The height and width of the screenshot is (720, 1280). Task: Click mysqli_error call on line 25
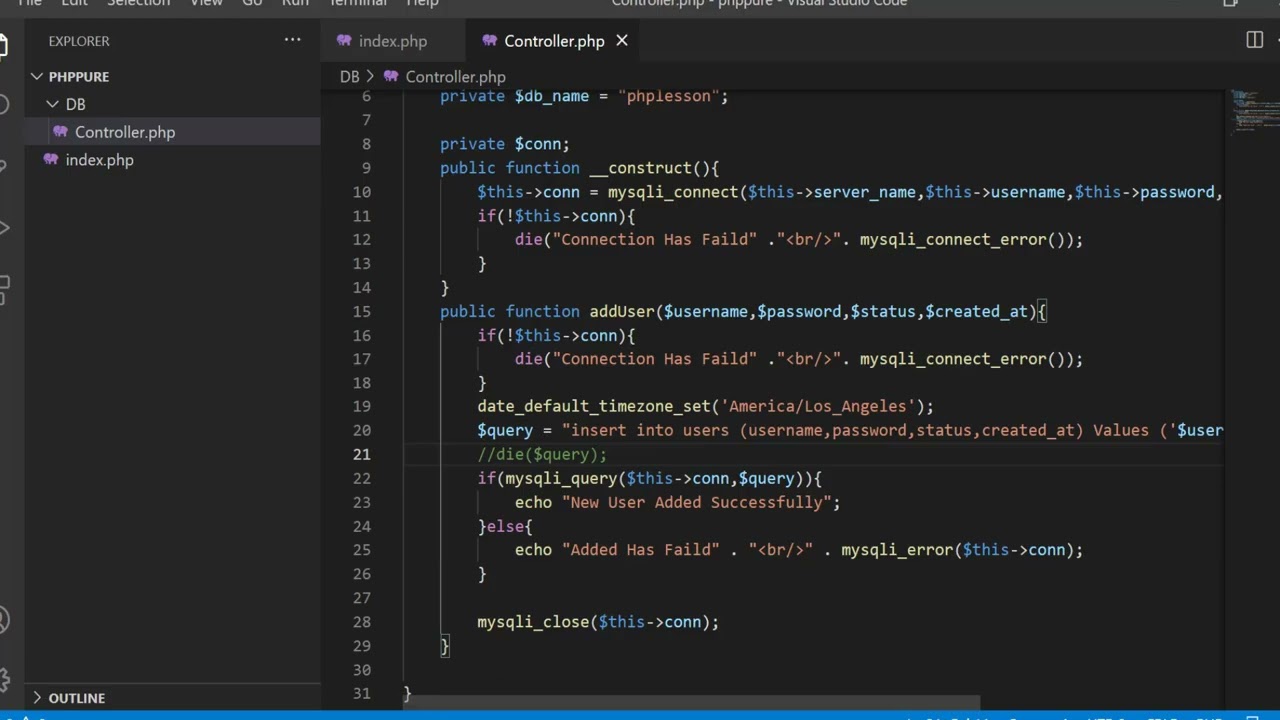[897, 550]
